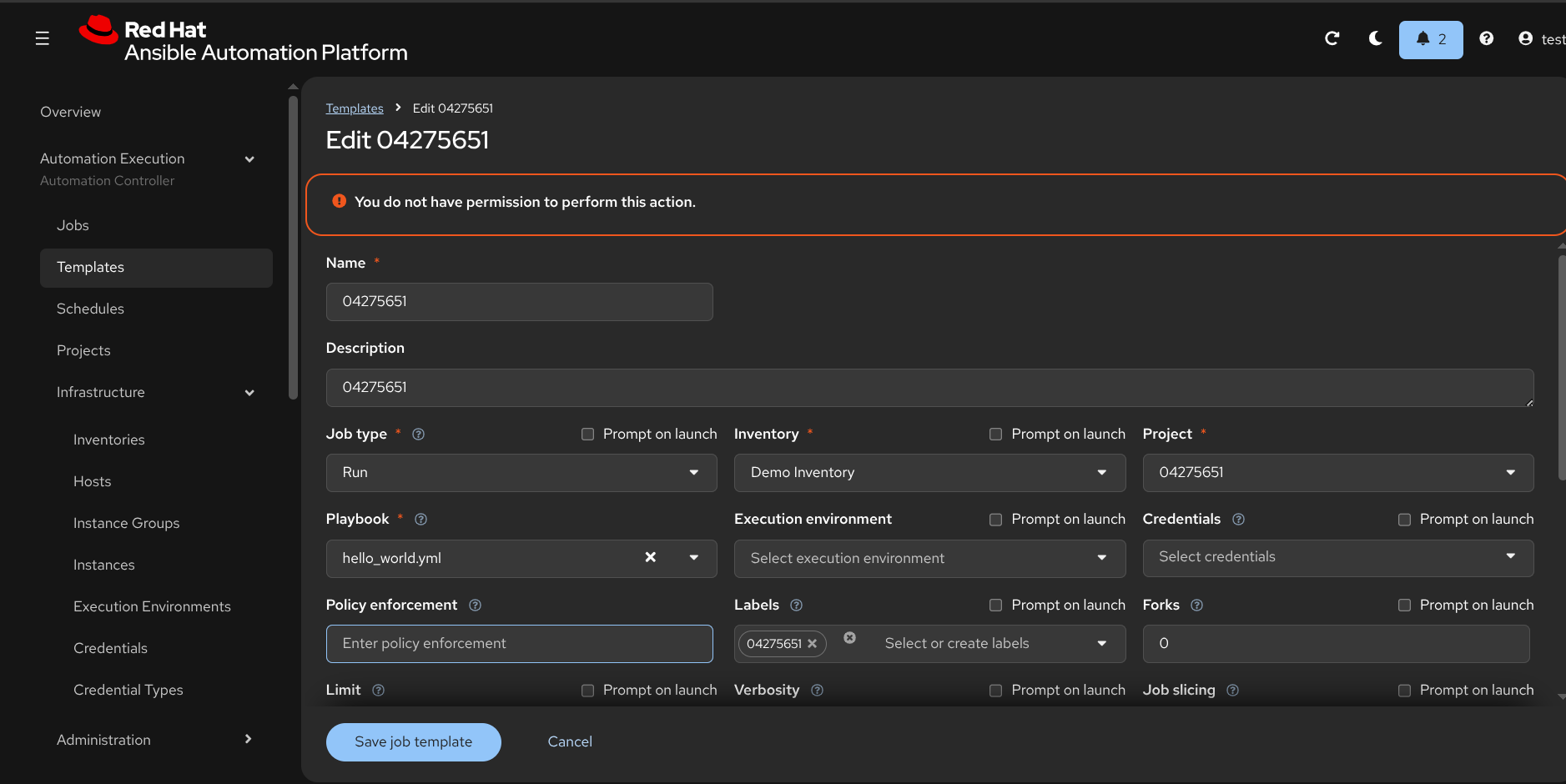
Task: Open Schedules in the sidebar
Action: coord(90,309)
